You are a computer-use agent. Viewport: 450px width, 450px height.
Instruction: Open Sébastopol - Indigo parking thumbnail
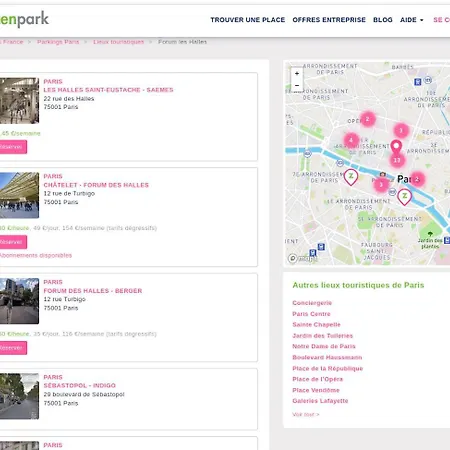point(19,396)
